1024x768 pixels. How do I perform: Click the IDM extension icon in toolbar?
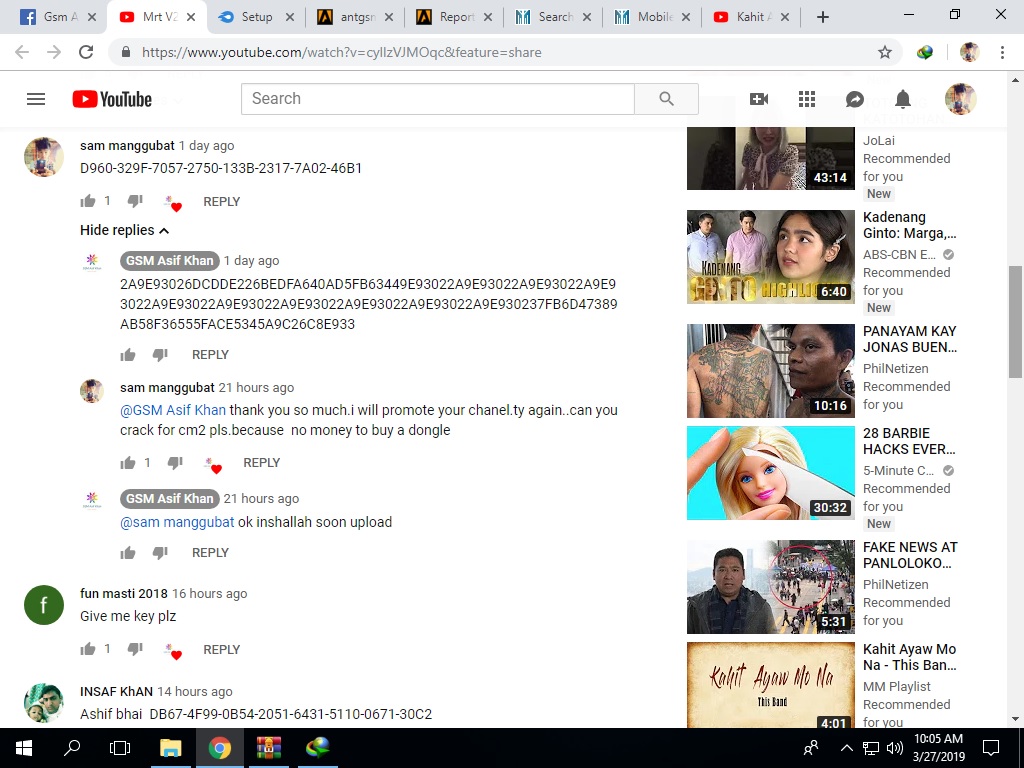[925, 52]
